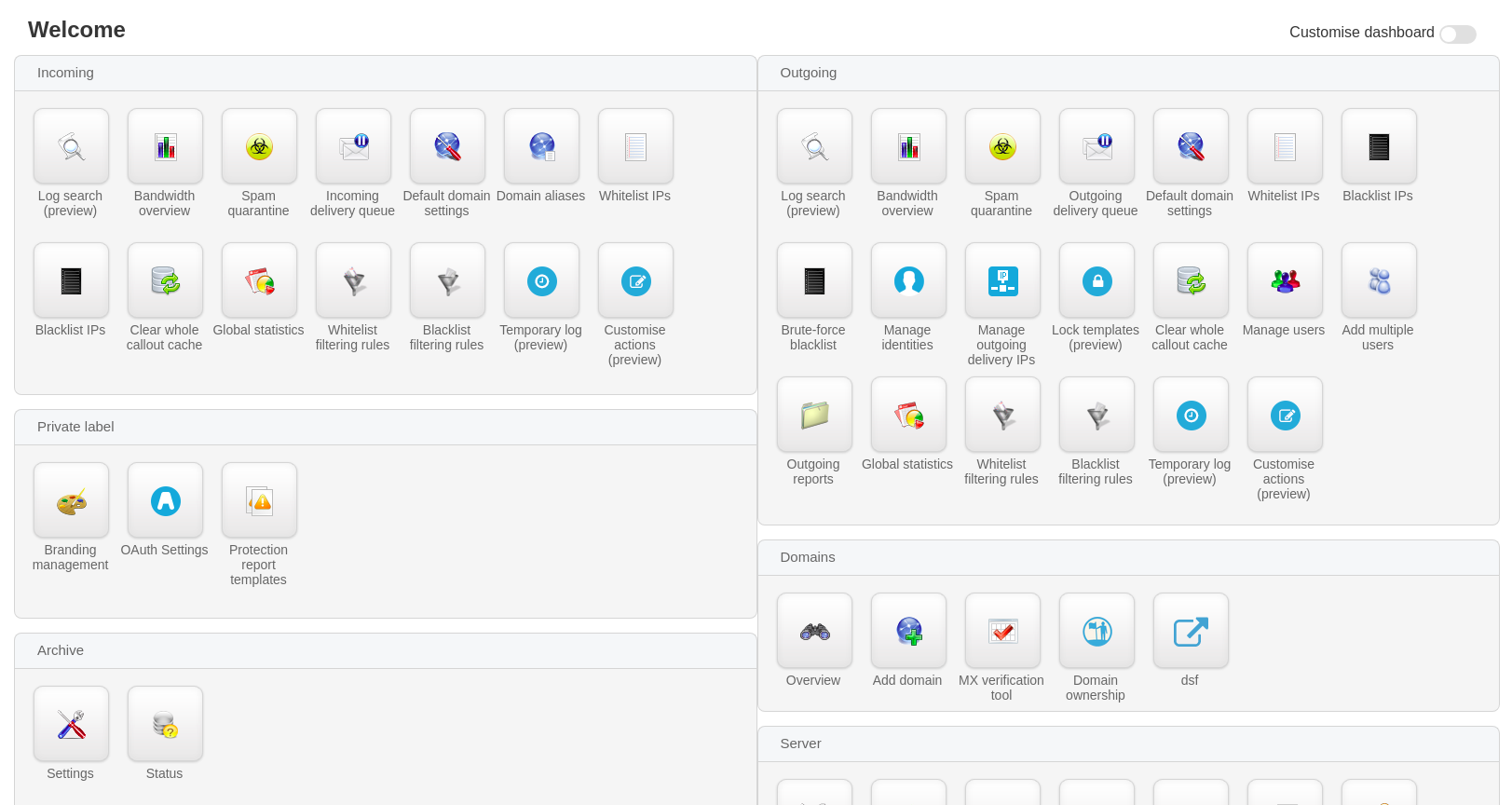Open Outgoing Customise actions (preview)
This screenshot has width=1512, height=805.
point(1285,415)
